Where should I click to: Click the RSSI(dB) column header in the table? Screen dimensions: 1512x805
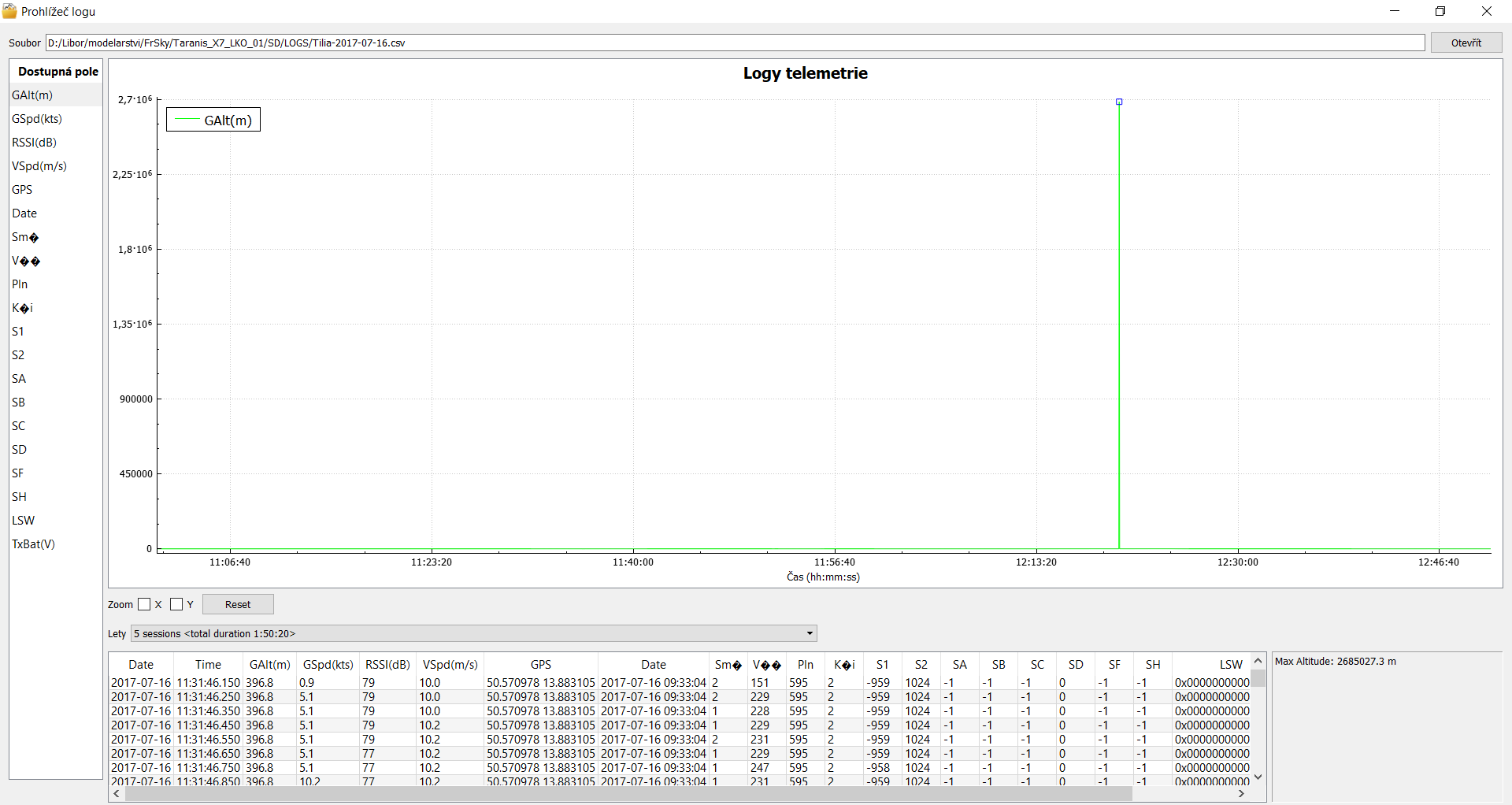[x=387, y=664]
